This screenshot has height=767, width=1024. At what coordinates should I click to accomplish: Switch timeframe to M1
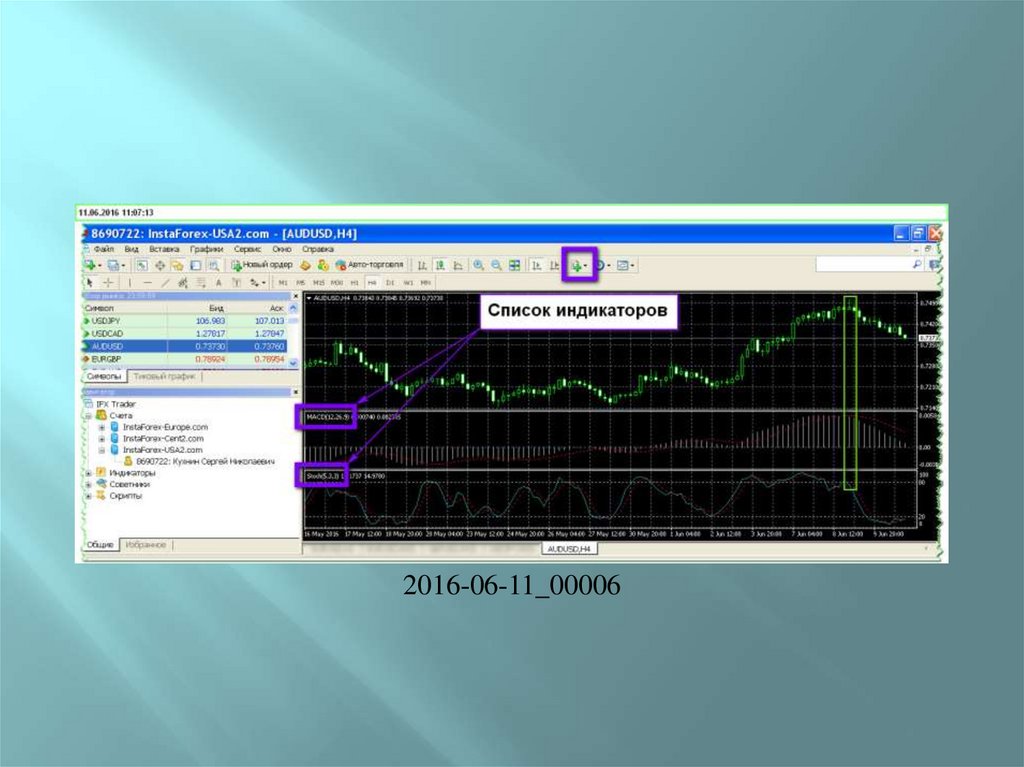[282, 283]
